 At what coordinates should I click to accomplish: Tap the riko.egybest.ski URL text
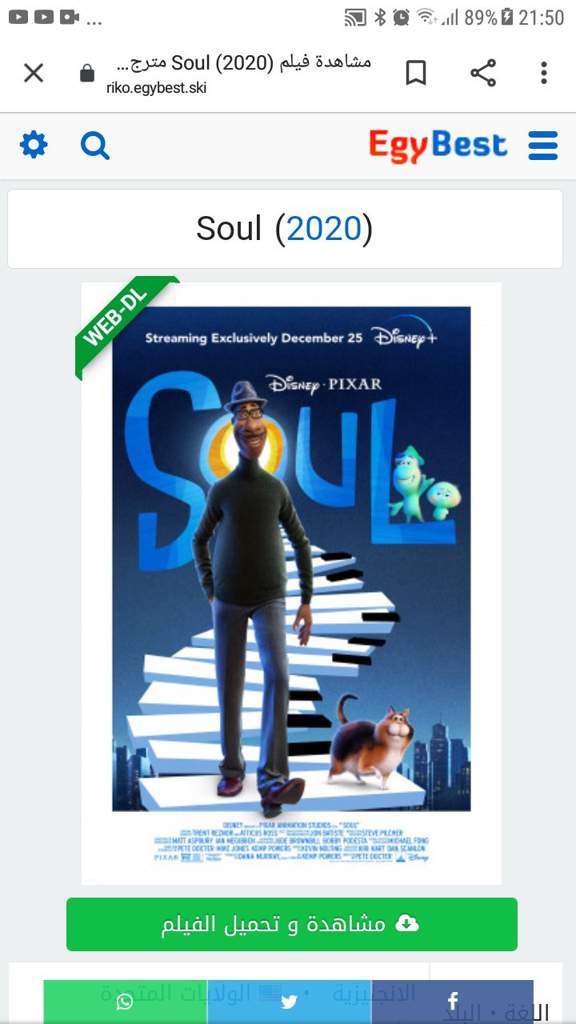156,88
